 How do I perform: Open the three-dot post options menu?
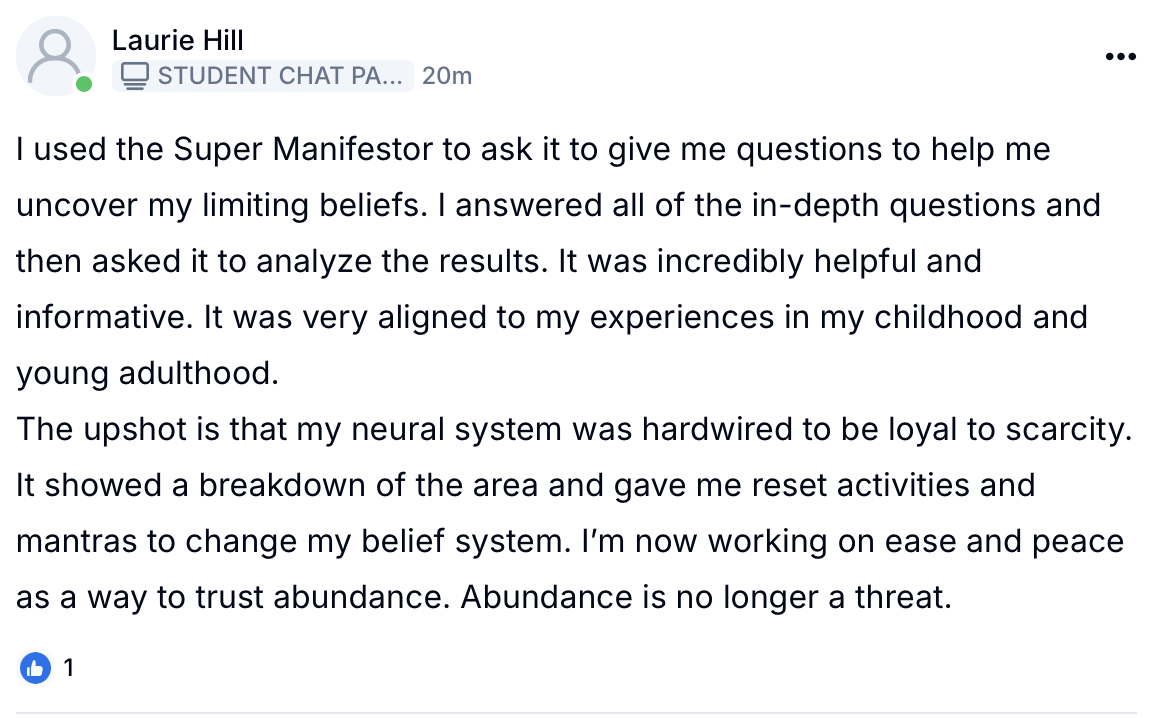[x=1121, y=57]
